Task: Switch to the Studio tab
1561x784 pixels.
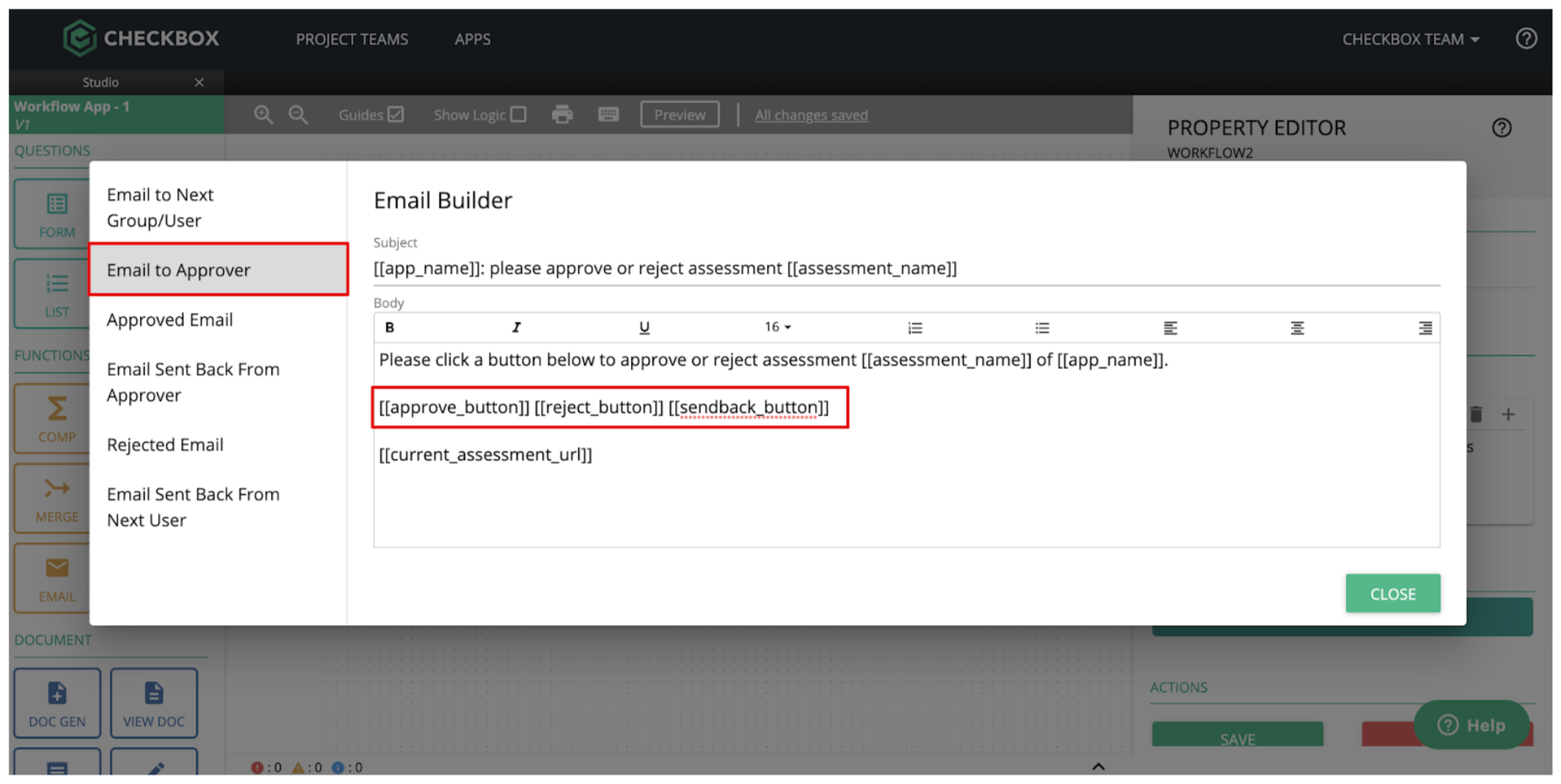Action: pos(100,82)
